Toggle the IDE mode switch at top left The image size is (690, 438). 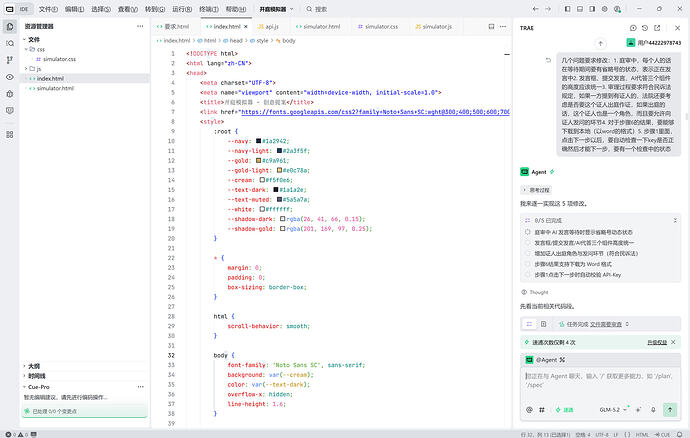point(17,9)
